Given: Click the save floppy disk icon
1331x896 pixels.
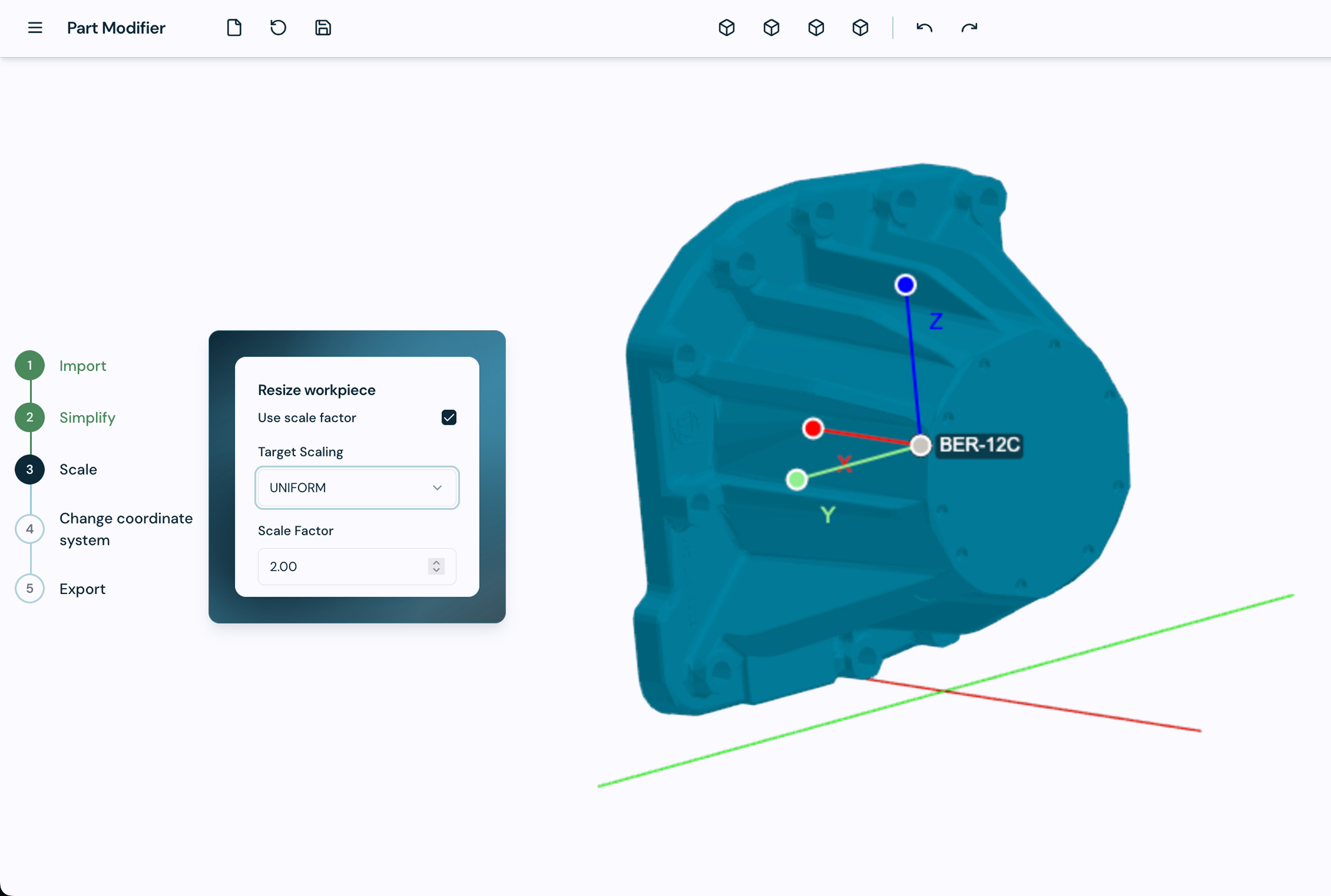Looking at the screenshot, I should [323, 27].
